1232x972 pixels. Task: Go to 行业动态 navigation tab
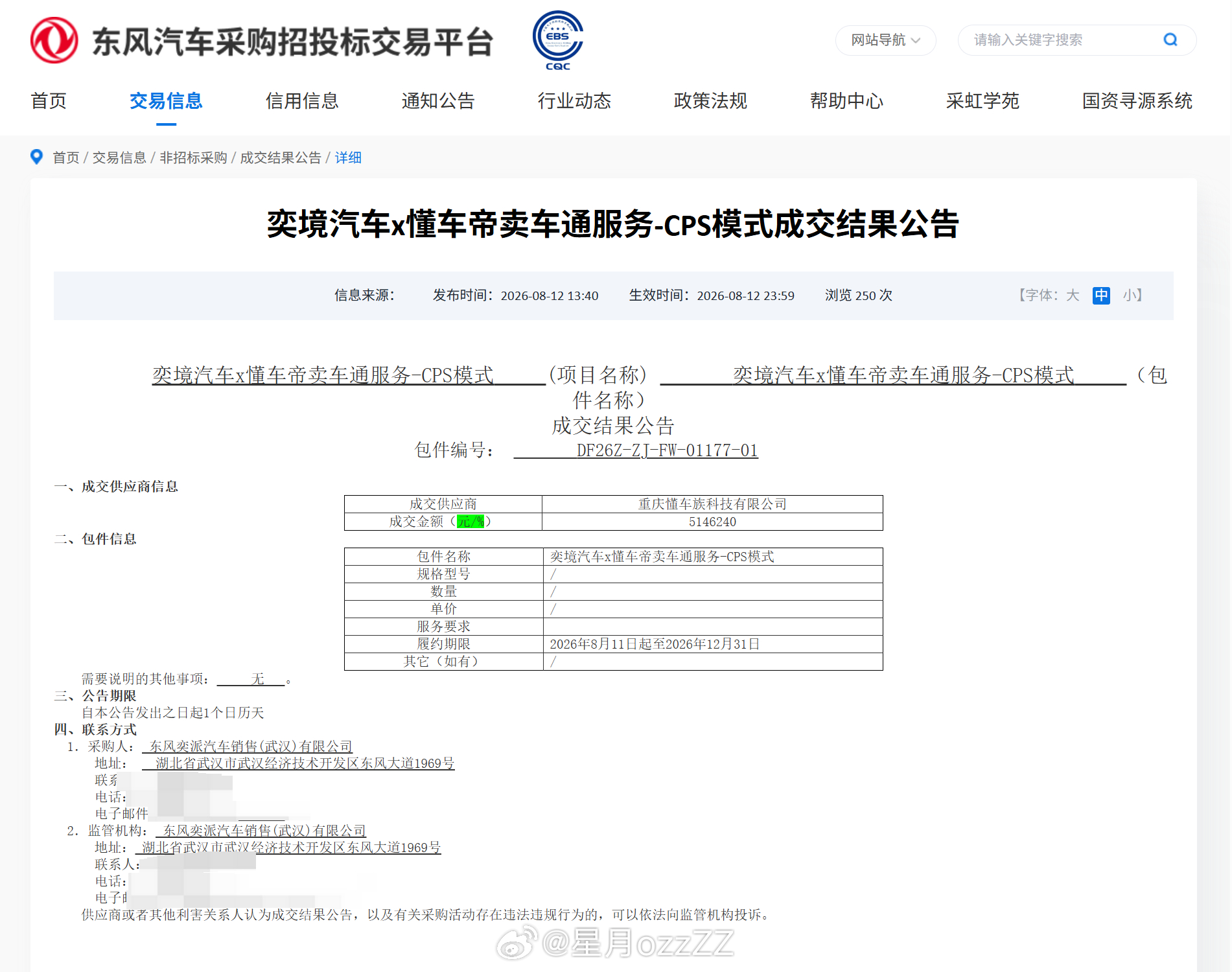coord(574,101)
